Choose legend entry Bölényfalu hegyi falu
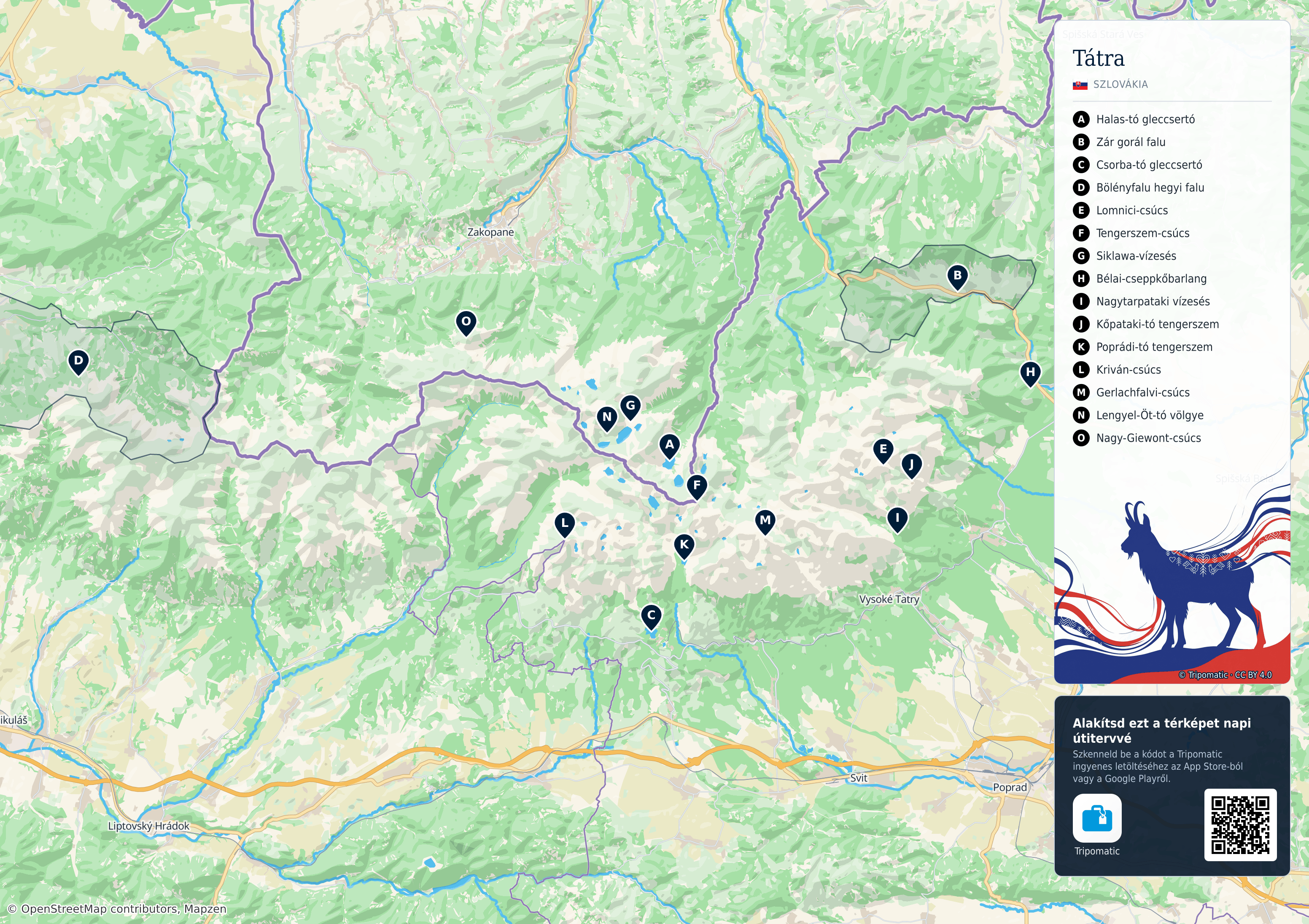The image size is (1309, 924). click(1139, 188)
